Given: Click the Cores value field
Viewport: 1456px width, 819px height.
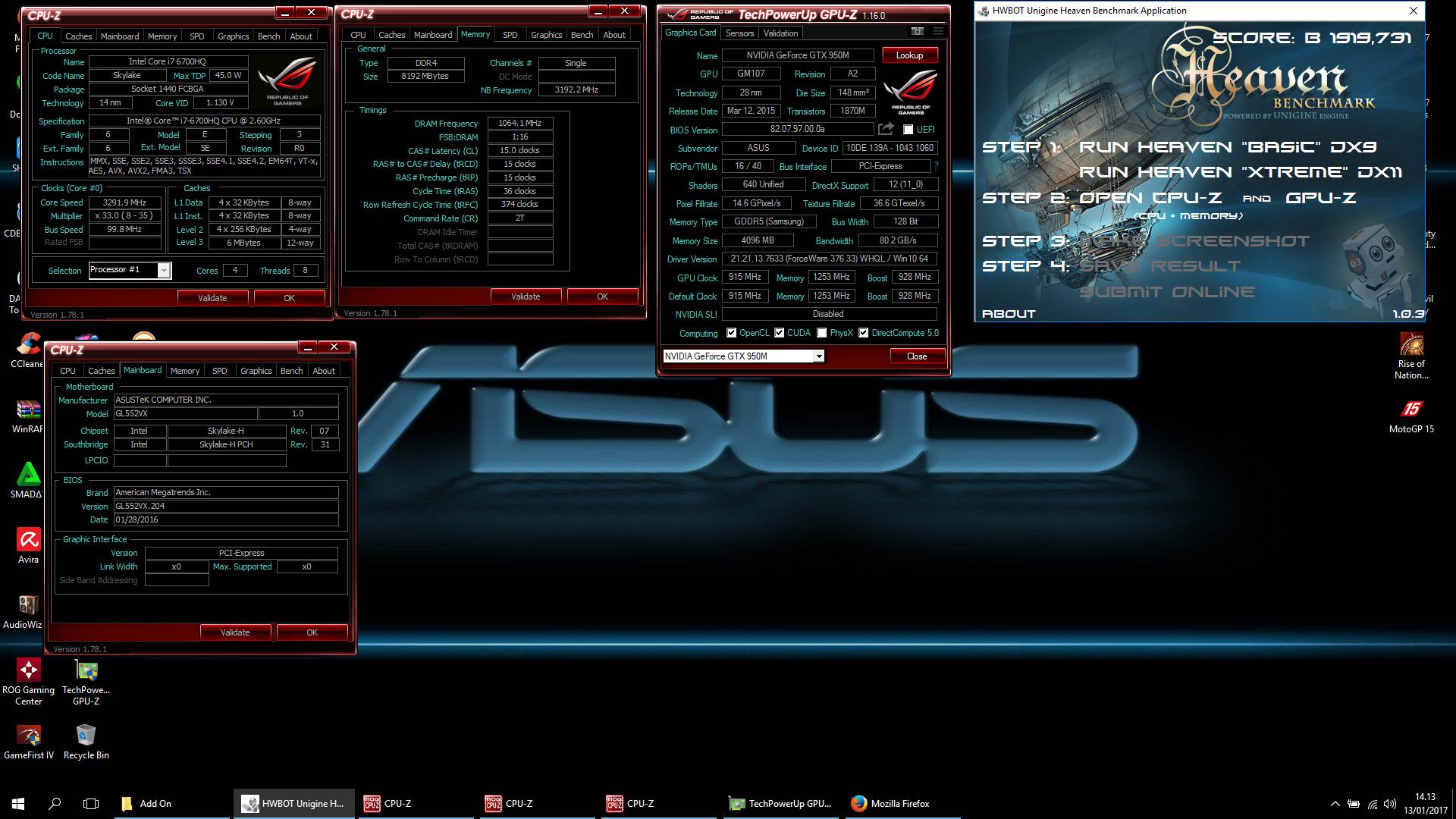Looking at the screenshot, I should pyautogui.click(x=235, y=271).
